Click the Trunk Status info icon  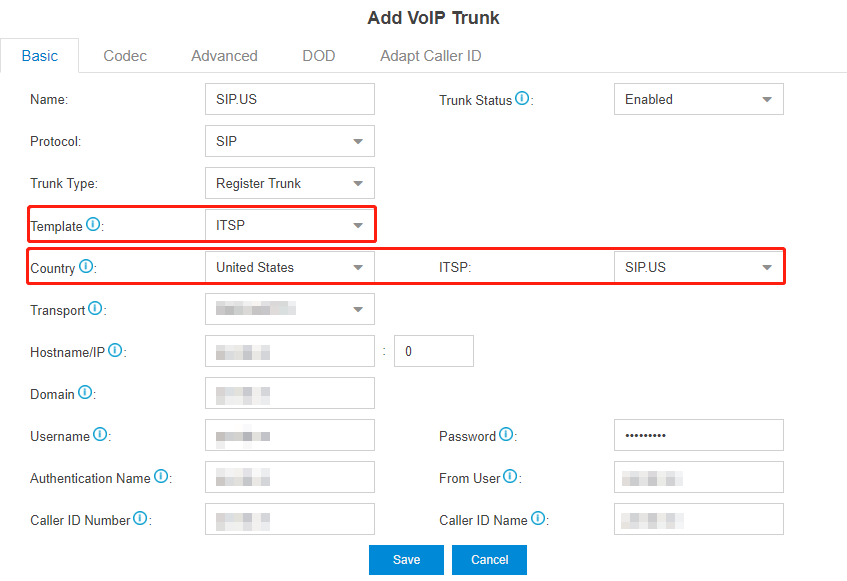point(522,98)
